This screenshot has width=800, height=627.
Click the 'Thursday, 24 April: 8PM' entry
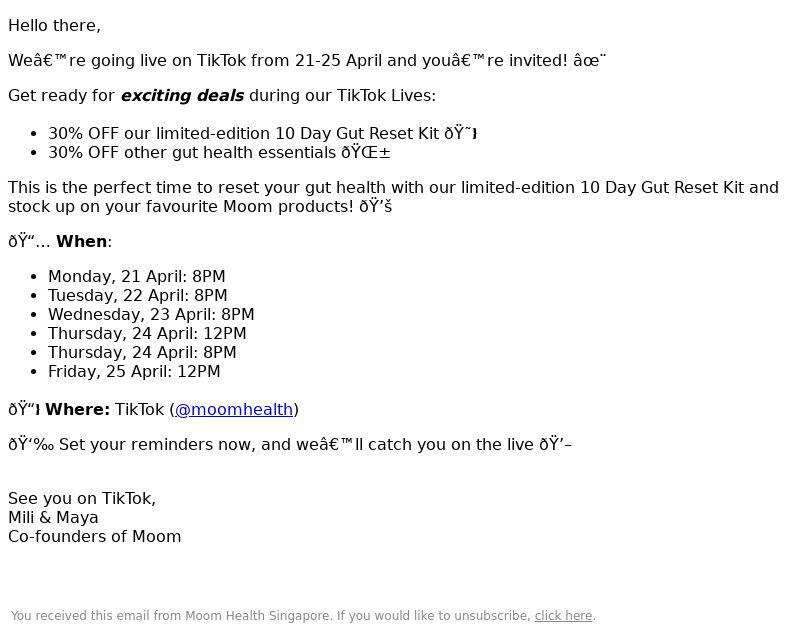point(142,353)
